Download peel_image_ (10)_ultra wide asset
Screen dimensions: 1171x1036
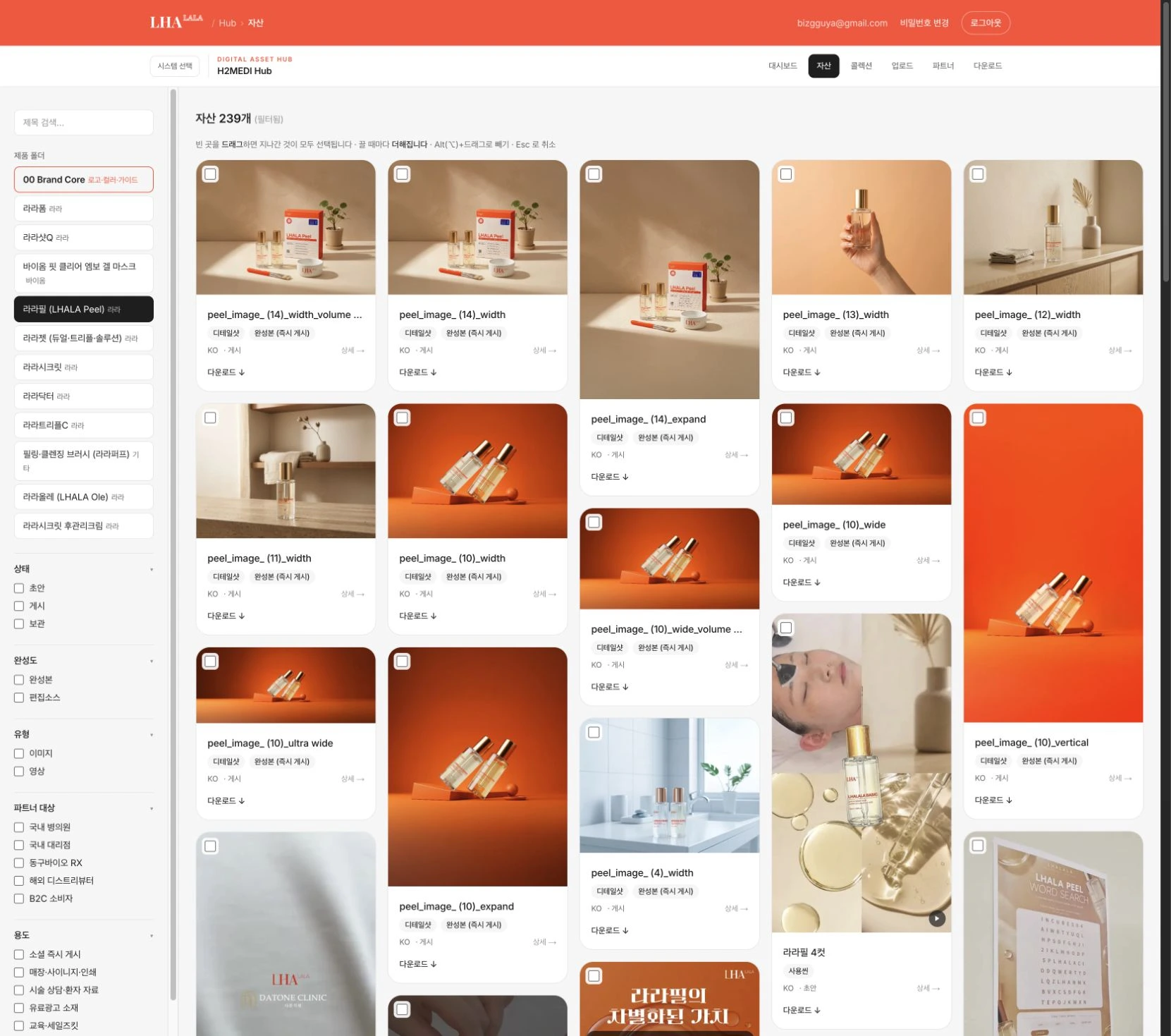click(226, 801)
